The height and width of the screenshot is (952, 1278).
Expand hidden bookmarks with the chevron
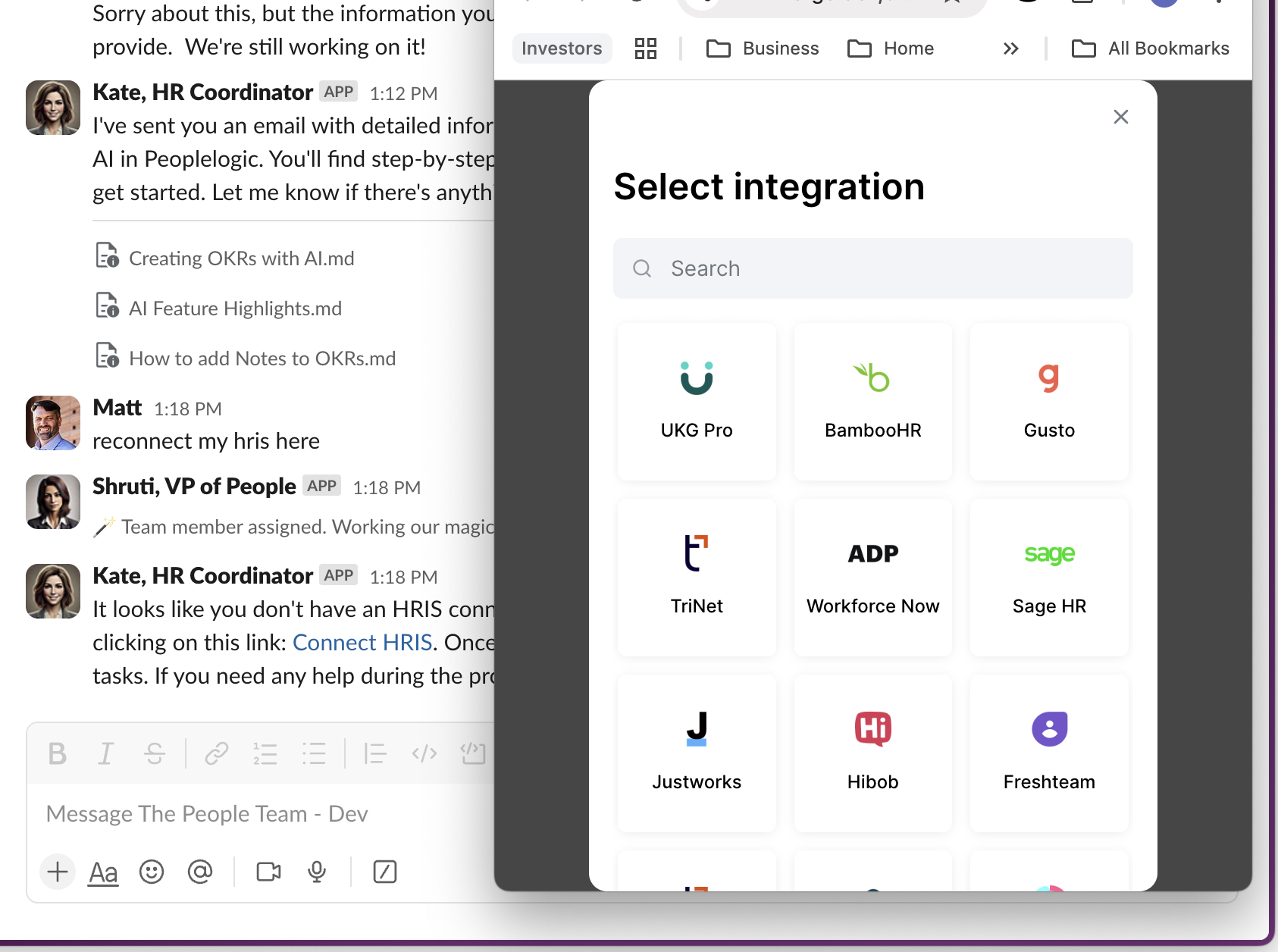coord(1010,48)
